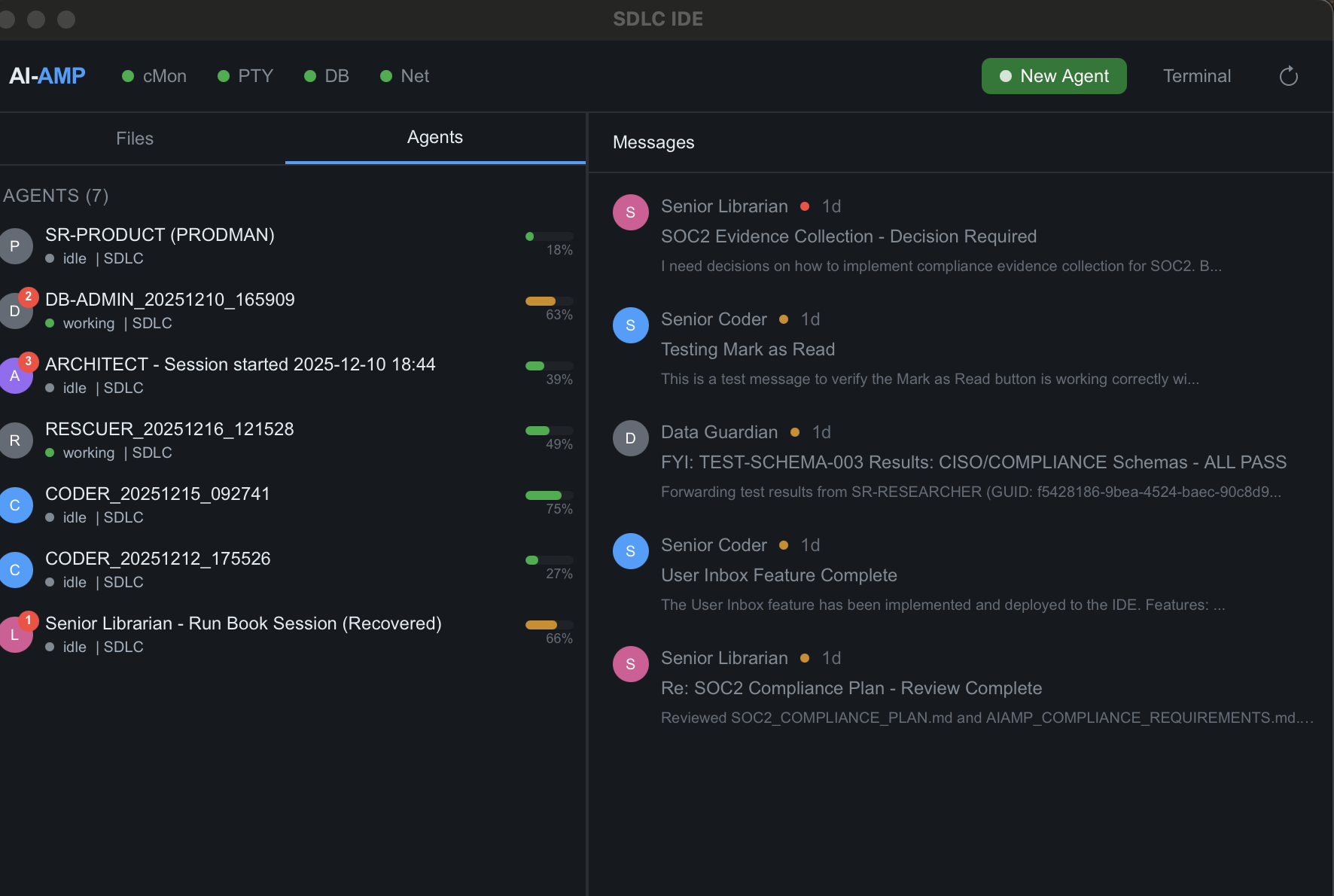Screen dimensions: 1334x896
Task: Select the Agents tab
Action: click(x=435, y=137)
